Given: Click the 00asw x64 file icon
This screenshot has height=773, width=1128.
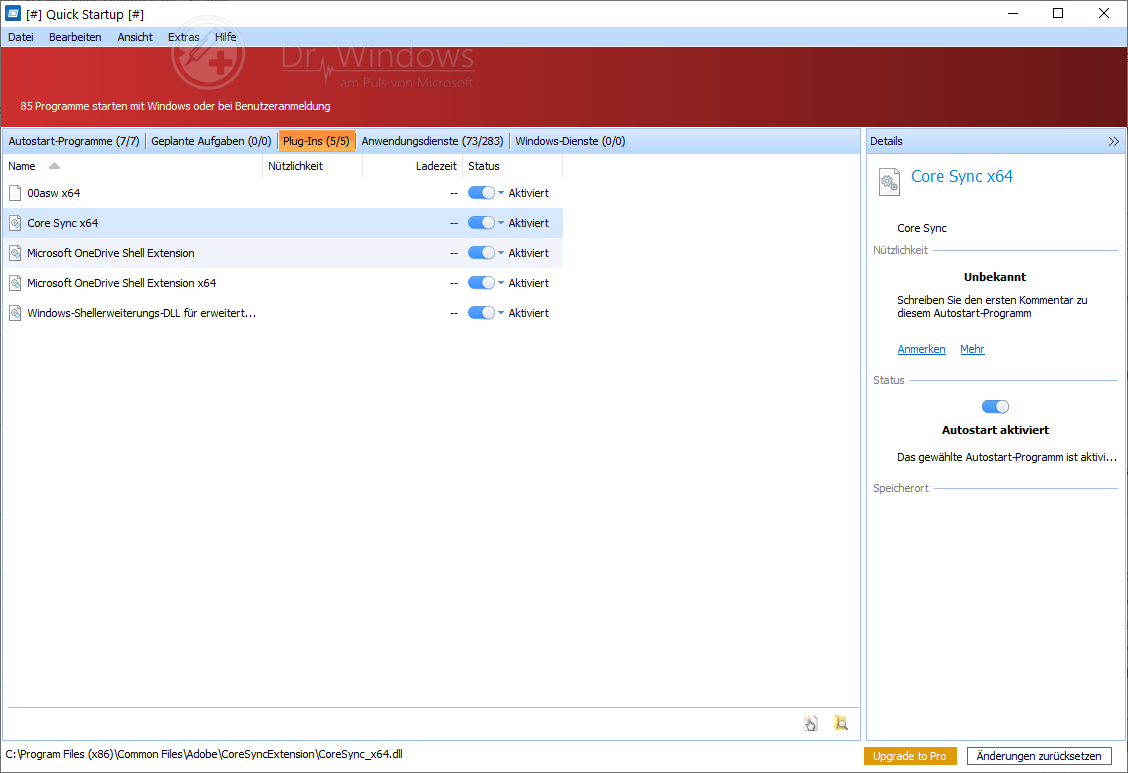Looking at the screenshot, I should tap(15, 193).
